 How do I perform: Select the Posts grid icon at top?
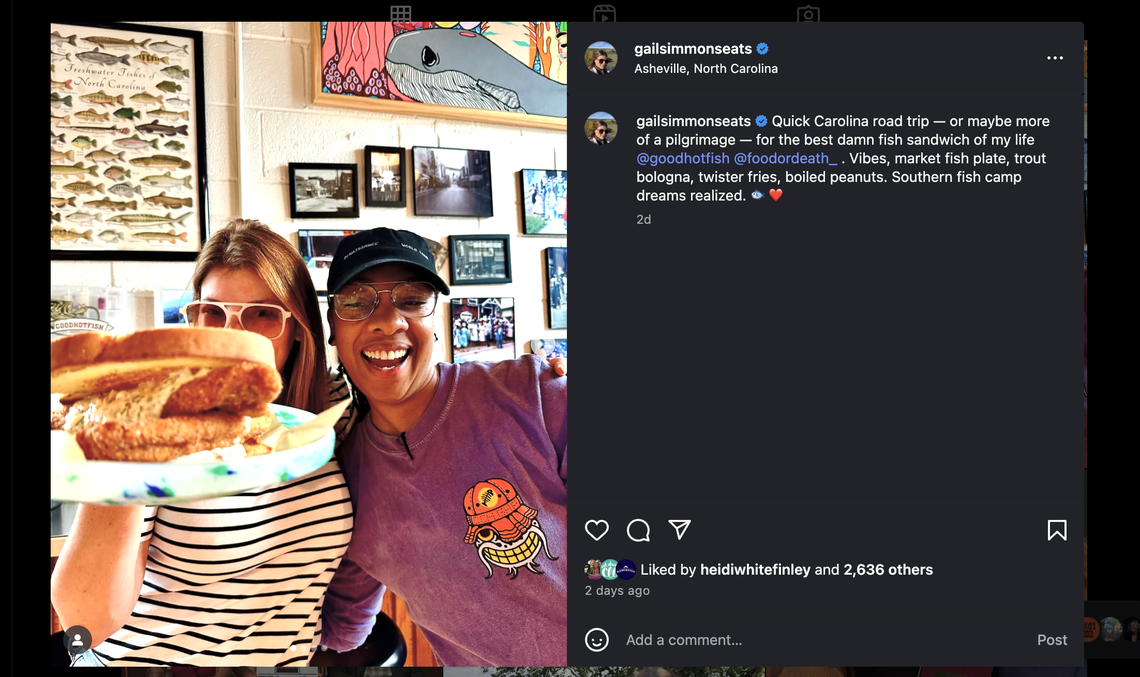(399, 14)
